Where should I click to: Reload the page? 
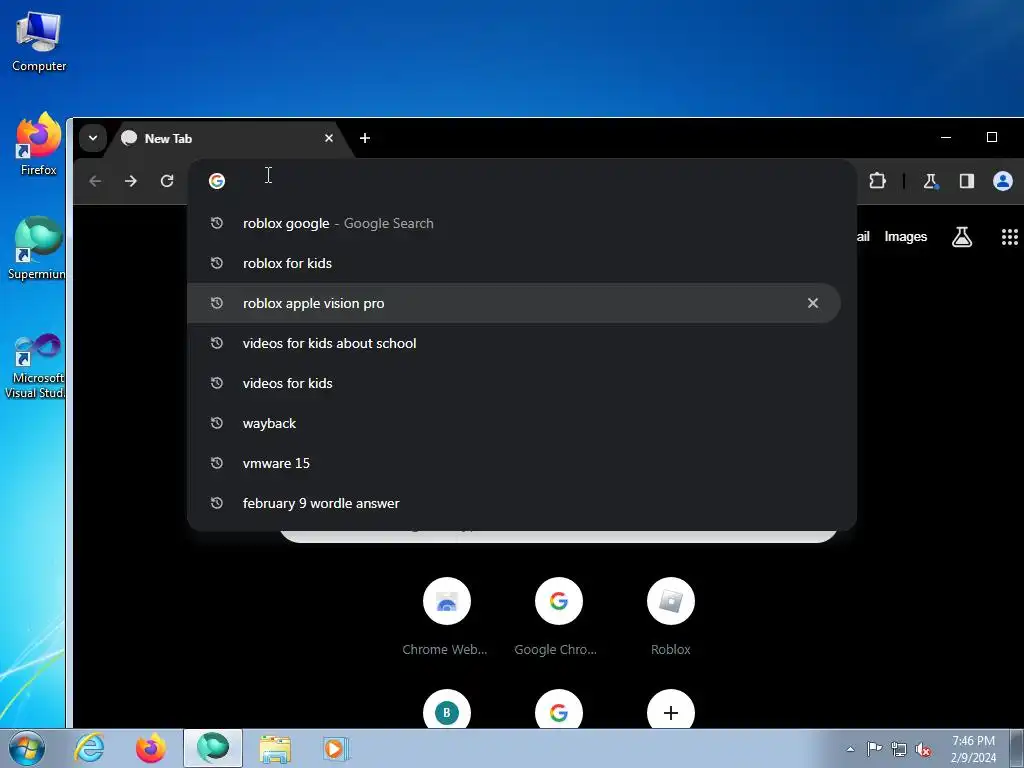[x=167, y=181]
